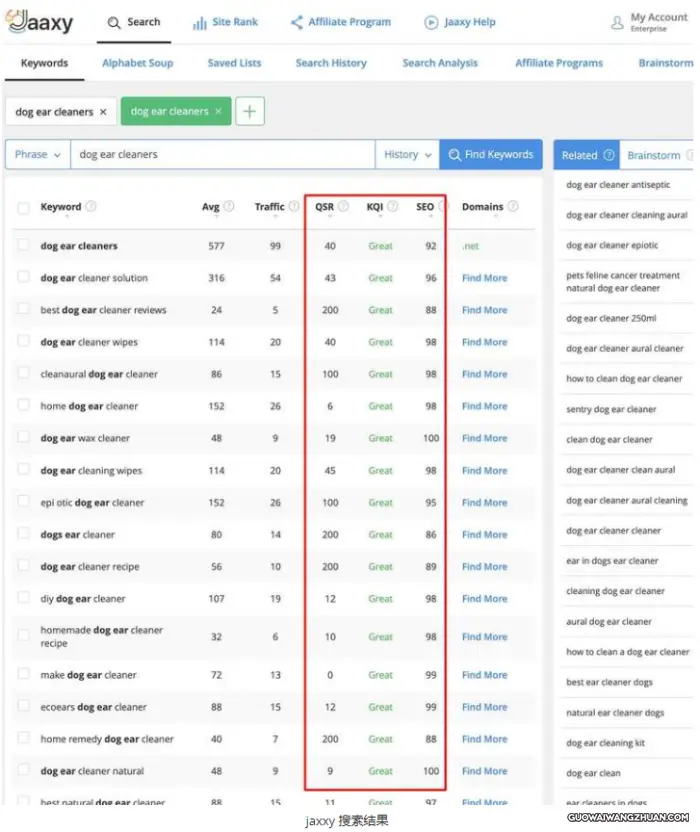
Task: Select the white dog ear cleaners search tab
Action: [54, 112]
